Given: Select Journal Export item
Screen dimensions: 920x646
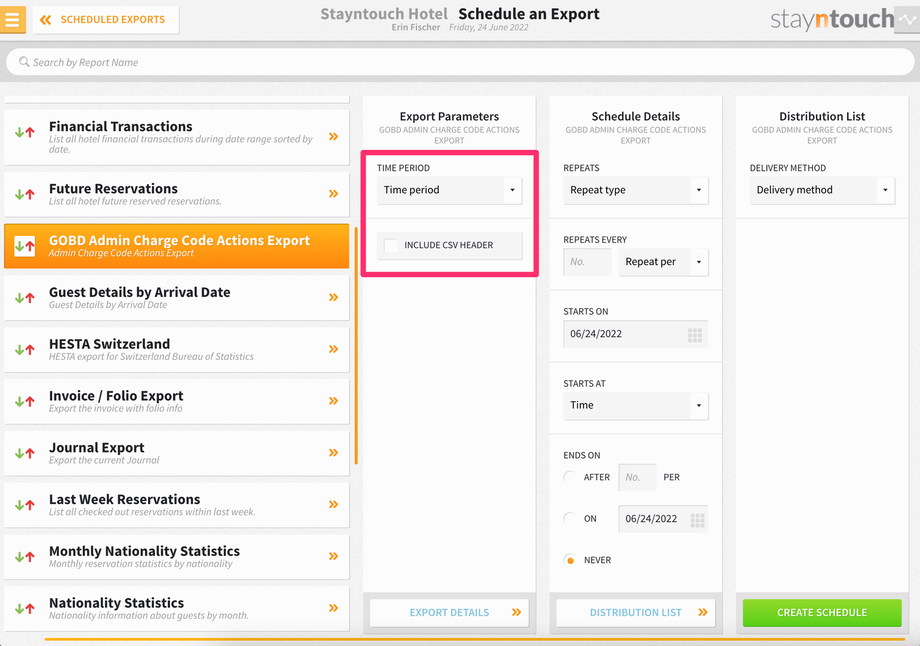Looking at the screenshot, I should pyautogui.click(x=177, y=453).
